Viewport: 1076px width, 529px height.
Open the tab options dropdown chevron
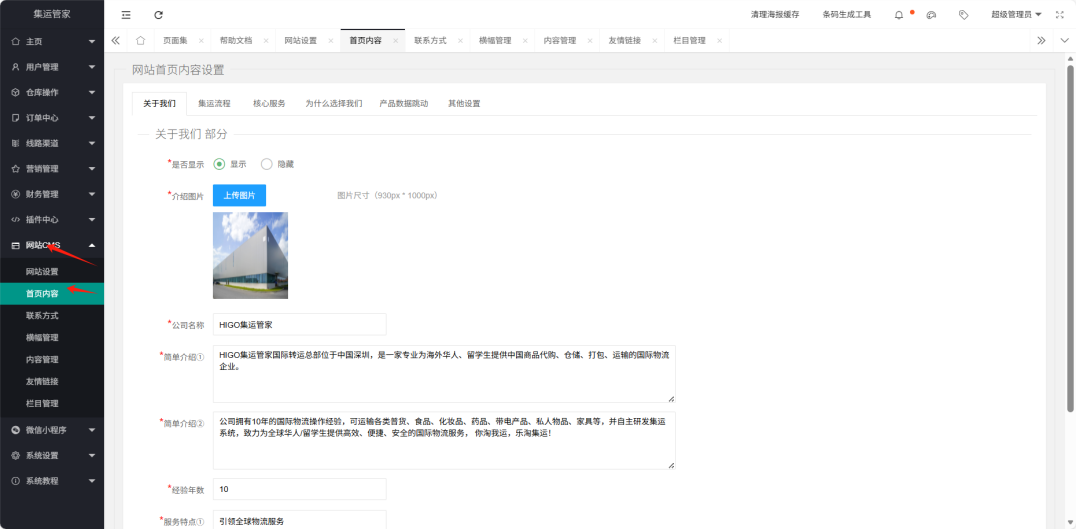pos(1064,40)
